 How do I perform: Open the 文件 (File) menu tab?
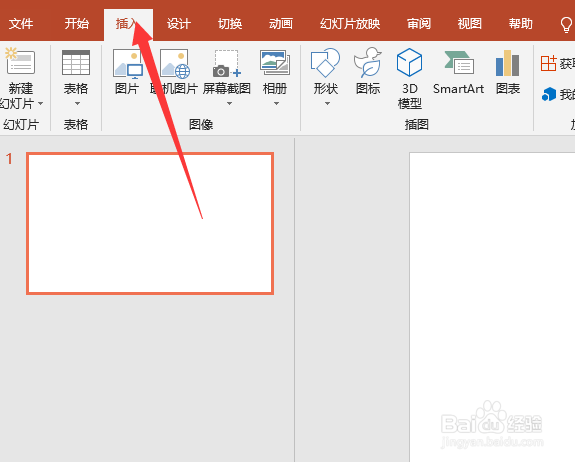click(21, 24)
